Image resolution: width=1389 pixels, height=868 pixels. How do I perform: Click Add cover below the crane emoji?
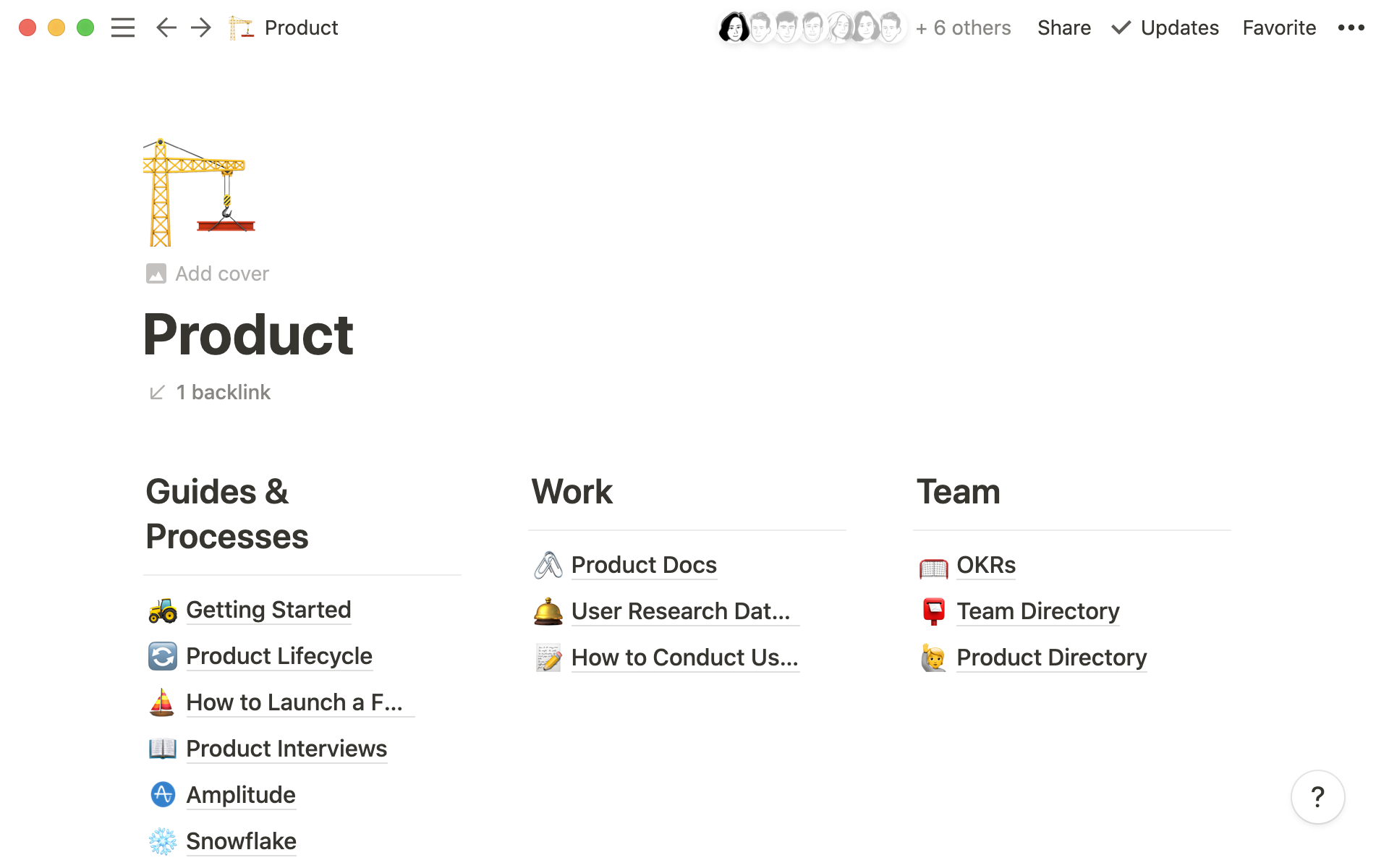coord(207,273)
